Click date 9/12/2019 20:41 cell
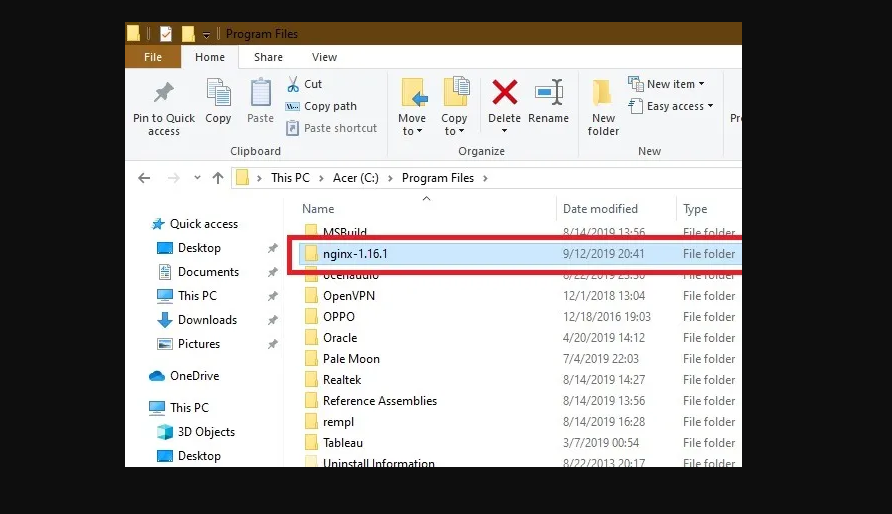Image resolution: width=892 pixels, height=514 pixels. point(604,254)
